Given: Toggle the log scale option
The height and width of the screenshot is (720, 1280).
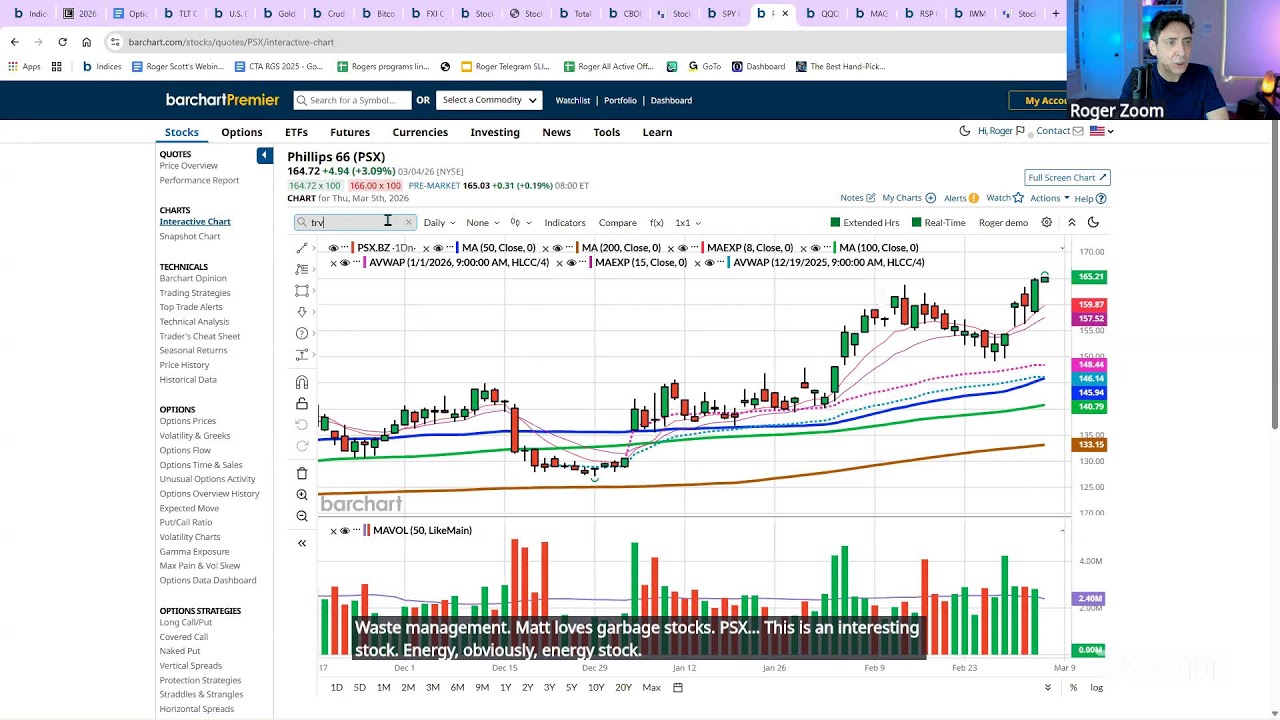Looking at the screenshot, I should coord(1097,687).
